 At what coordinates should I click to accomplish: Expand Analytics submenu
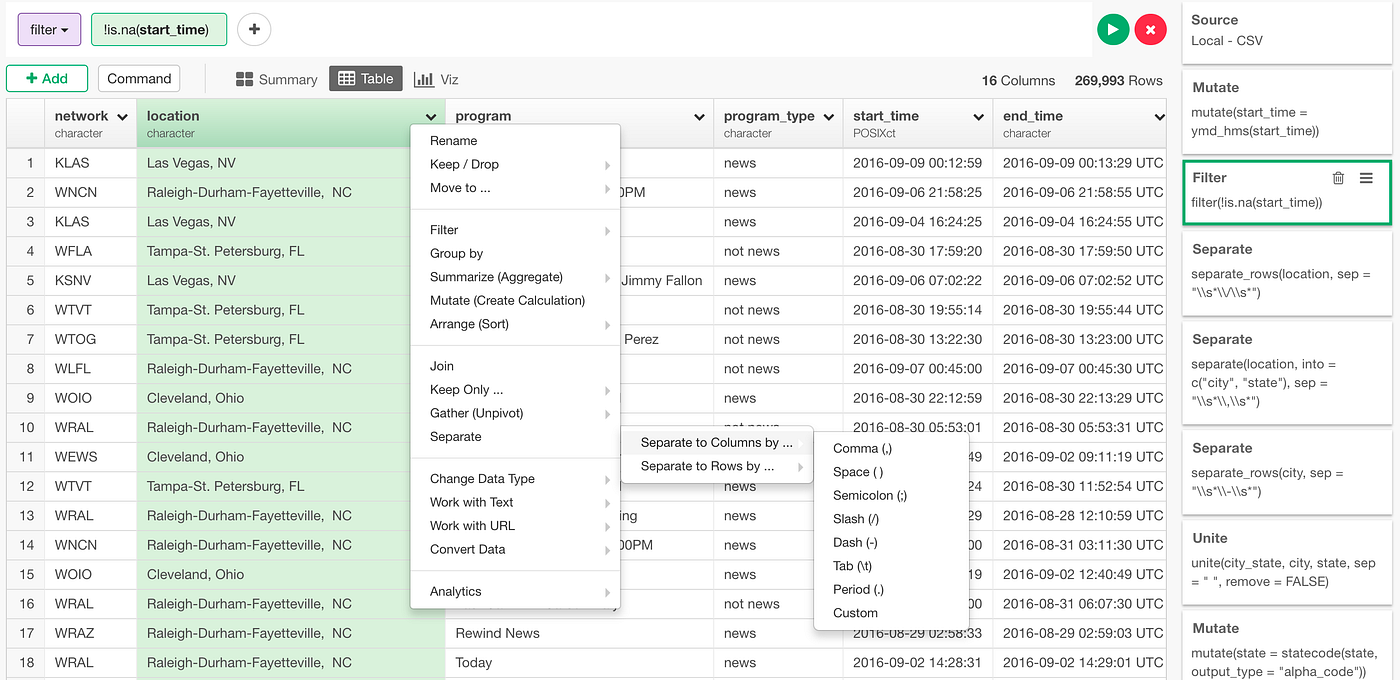tap(515, 592)
